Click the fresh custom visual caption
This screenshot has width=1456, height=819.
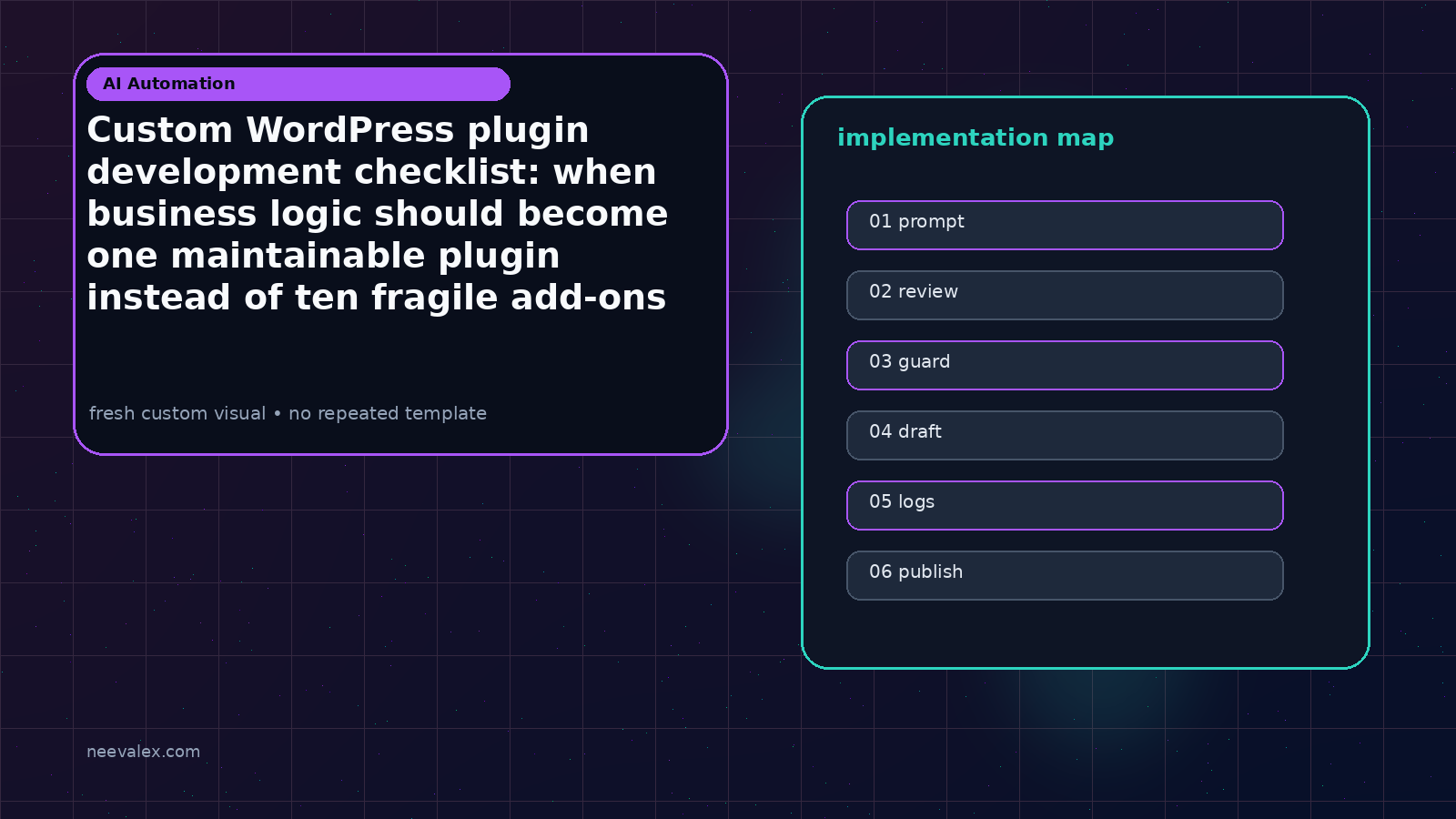288,413
